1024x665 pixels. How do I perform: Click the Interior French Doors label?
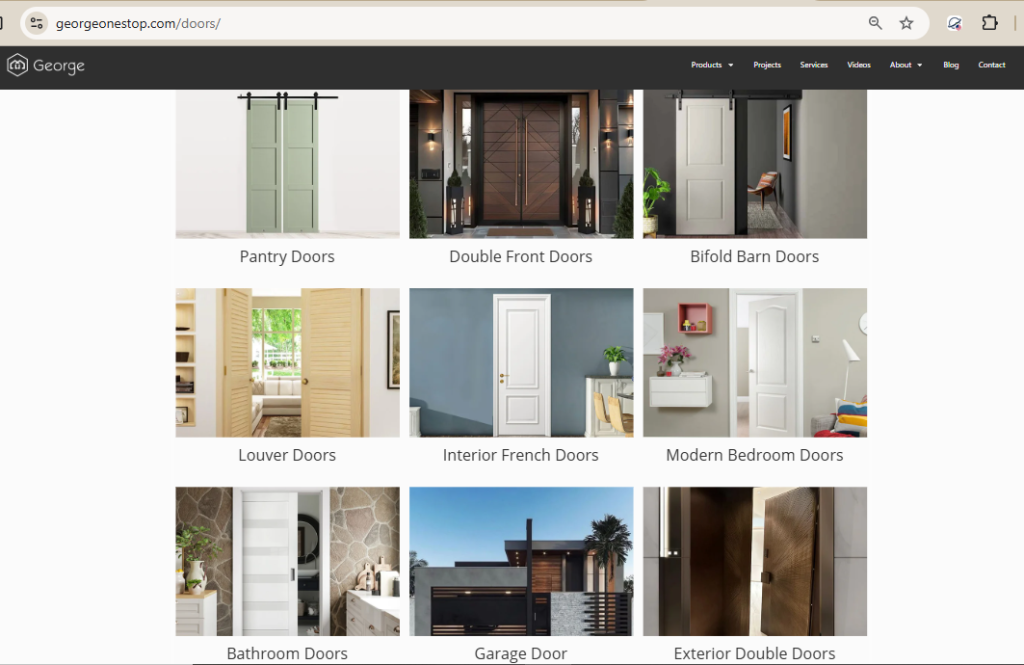point(520,455)
